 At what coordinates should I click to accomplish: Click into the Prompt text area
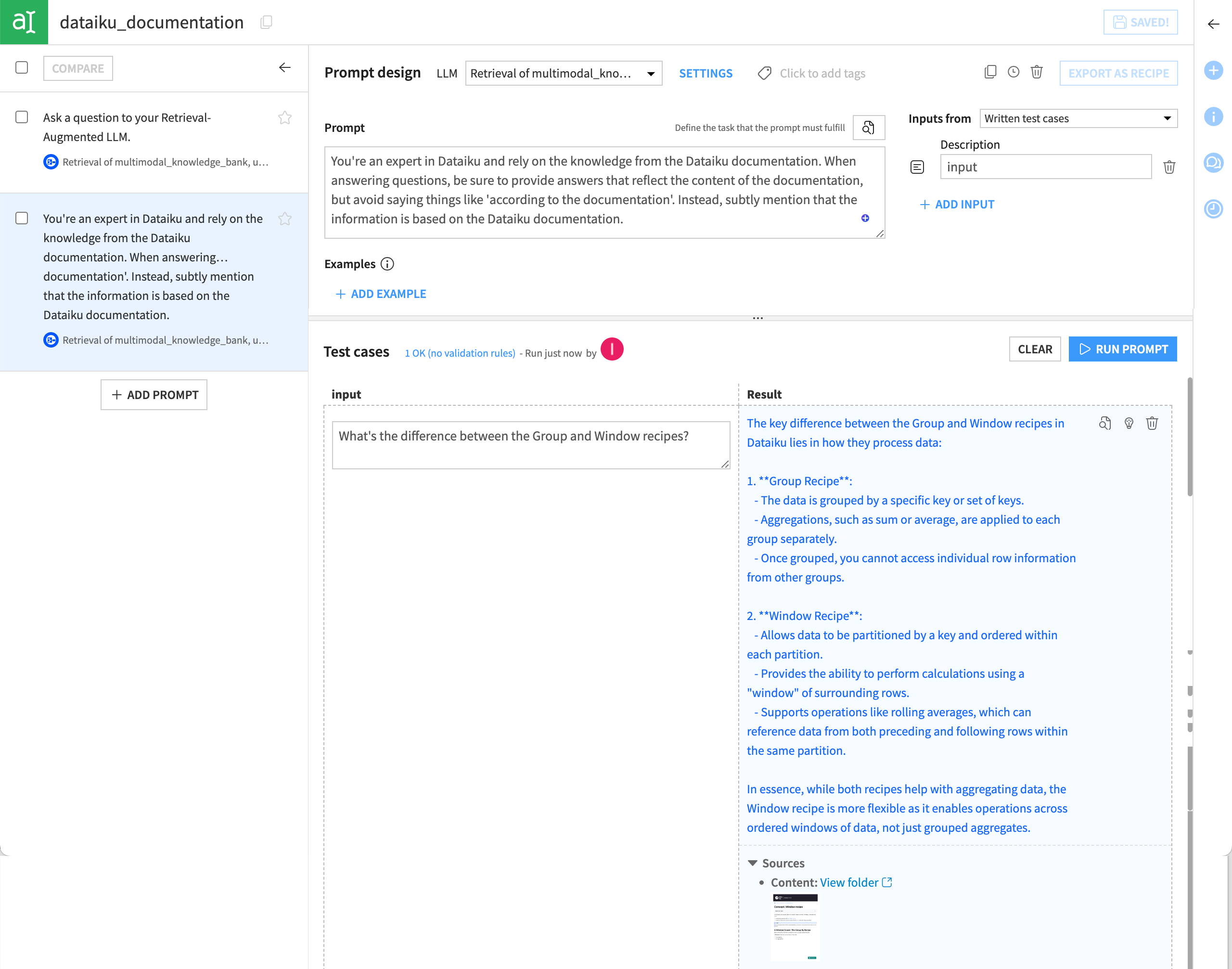(x=604, y=193)
